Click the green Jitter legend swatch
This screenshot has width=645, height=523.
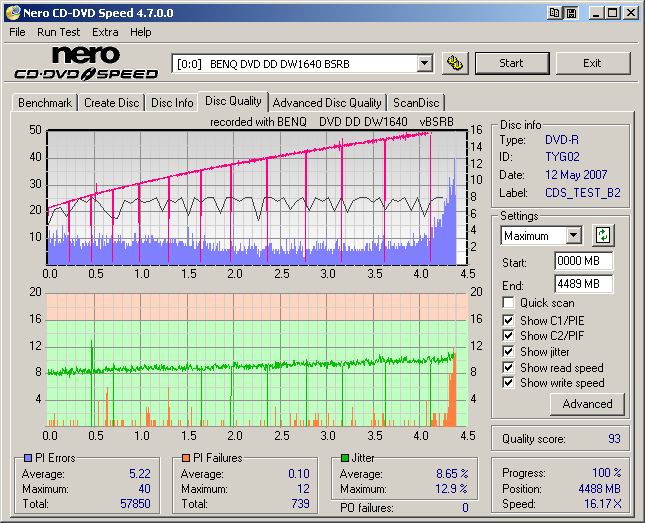point(345,458)
